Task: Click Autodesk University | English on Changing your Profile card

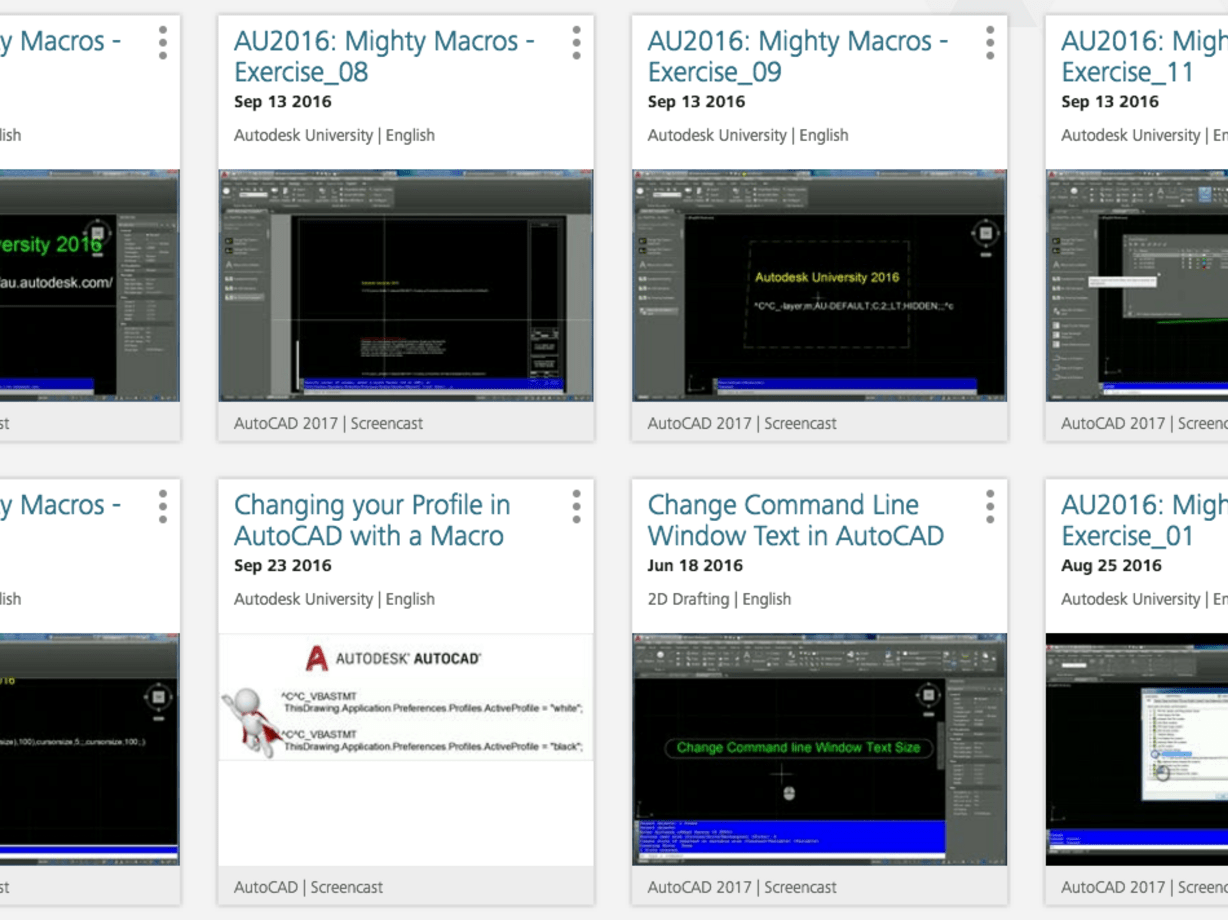Action: point(334,599)
